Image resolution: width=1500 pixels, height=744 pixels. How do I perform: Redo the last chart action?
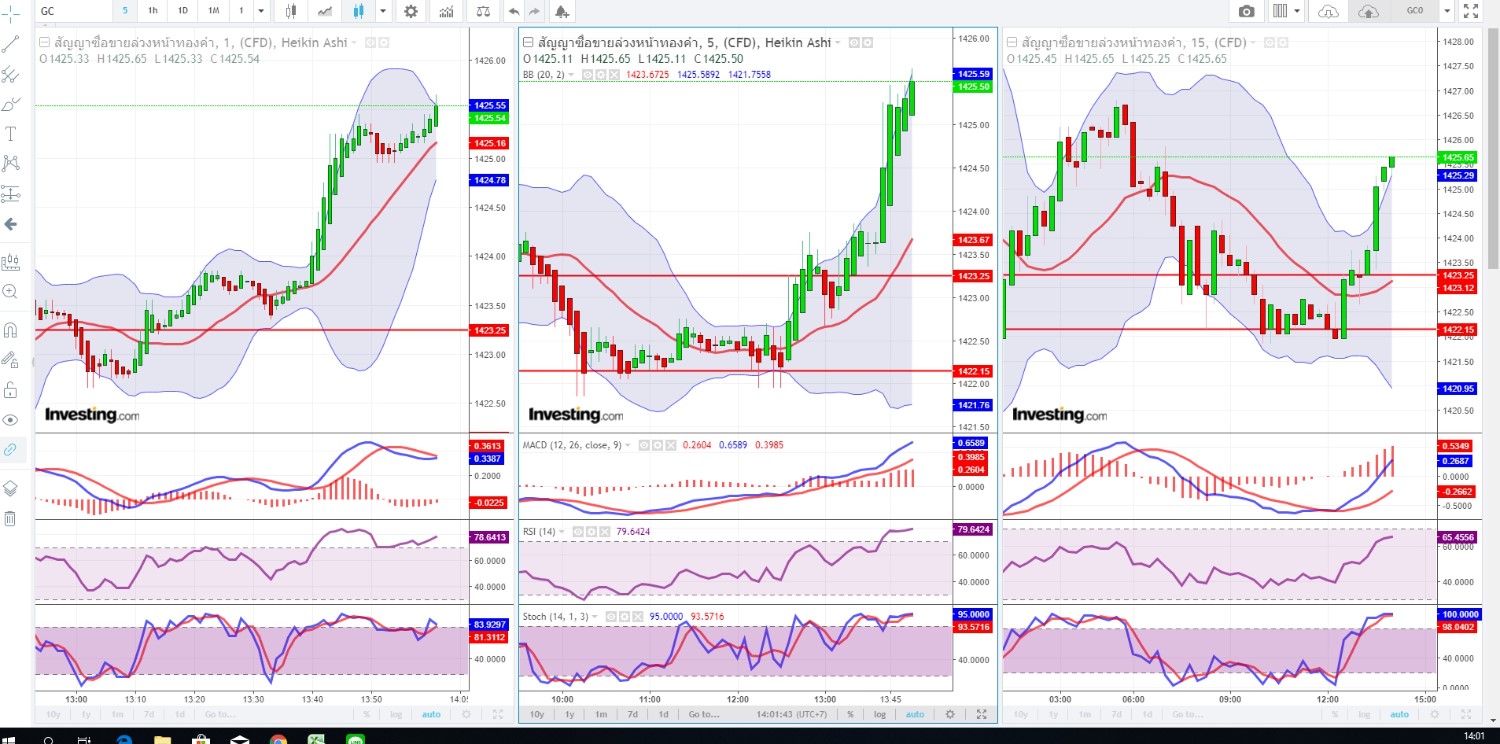coord(535,11)
